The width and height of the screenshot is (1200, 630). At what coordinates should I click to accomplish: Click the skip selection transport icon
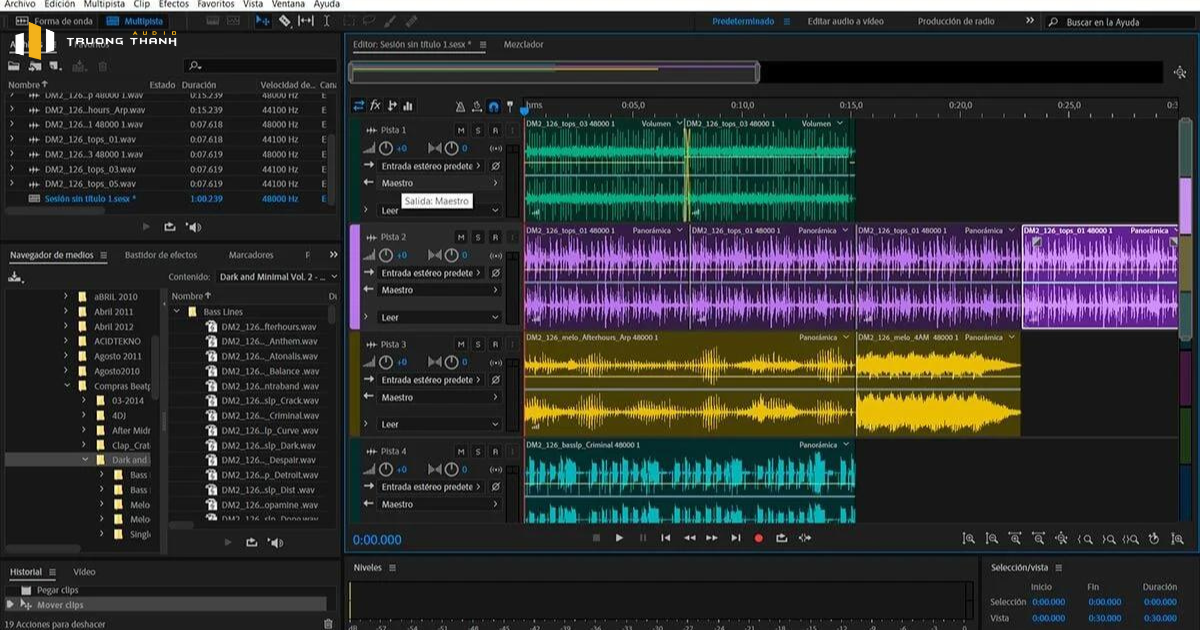point(804,538)
